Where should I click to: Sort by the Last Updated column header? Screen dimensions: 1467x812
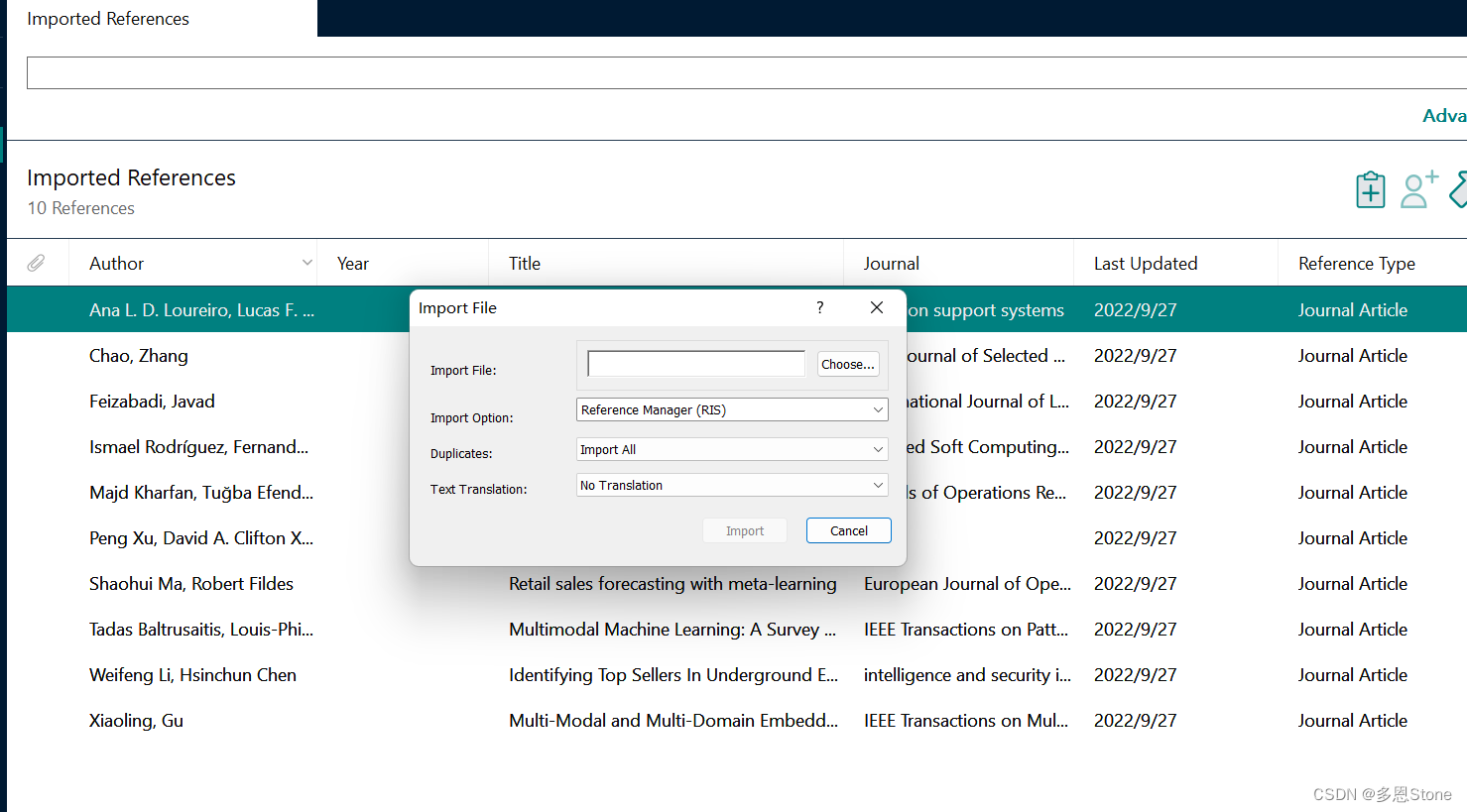pos(1146,264)
